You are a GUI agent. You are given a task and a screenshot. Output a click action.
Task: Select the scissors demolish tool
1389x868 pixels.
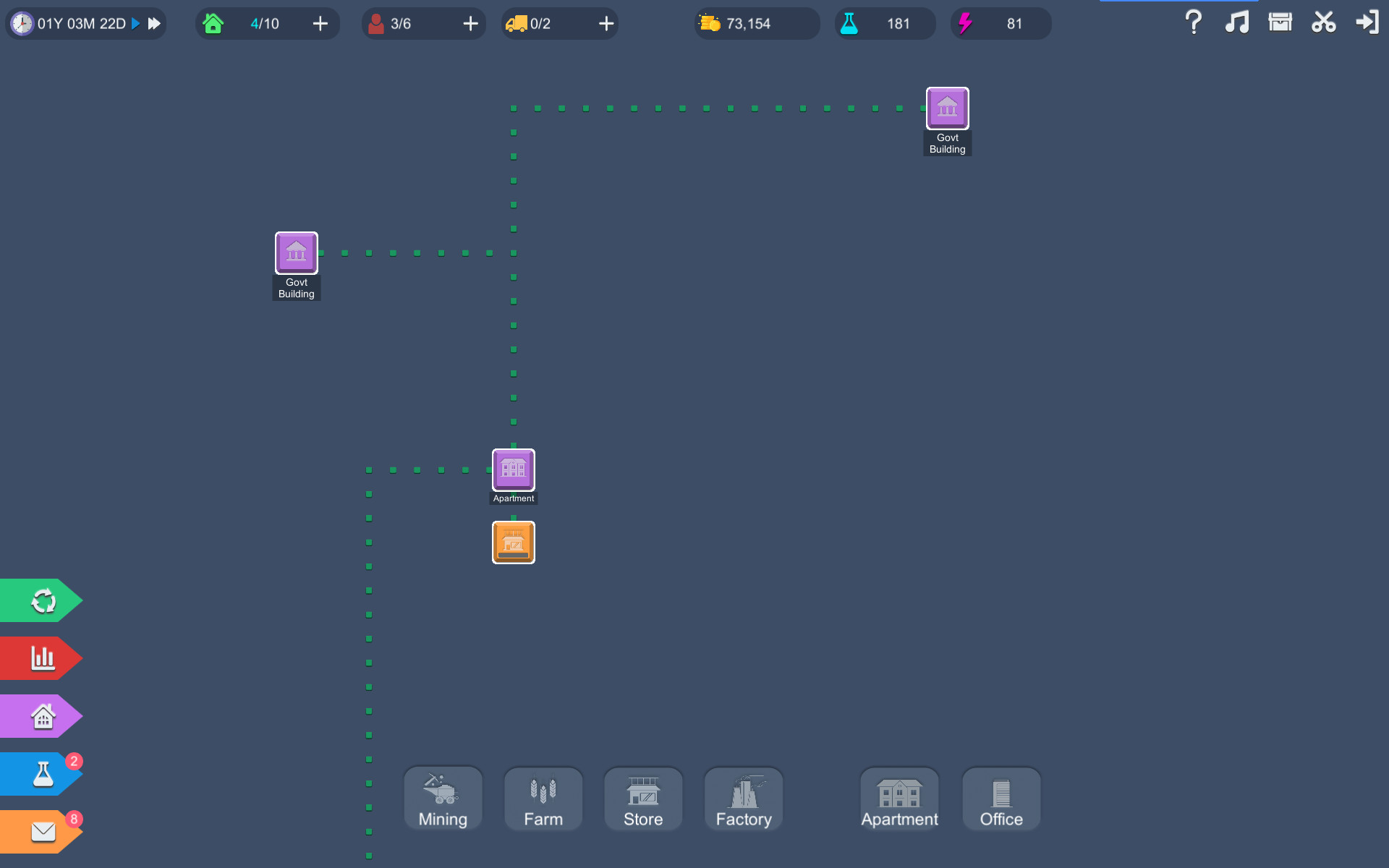click(1324, 22)
